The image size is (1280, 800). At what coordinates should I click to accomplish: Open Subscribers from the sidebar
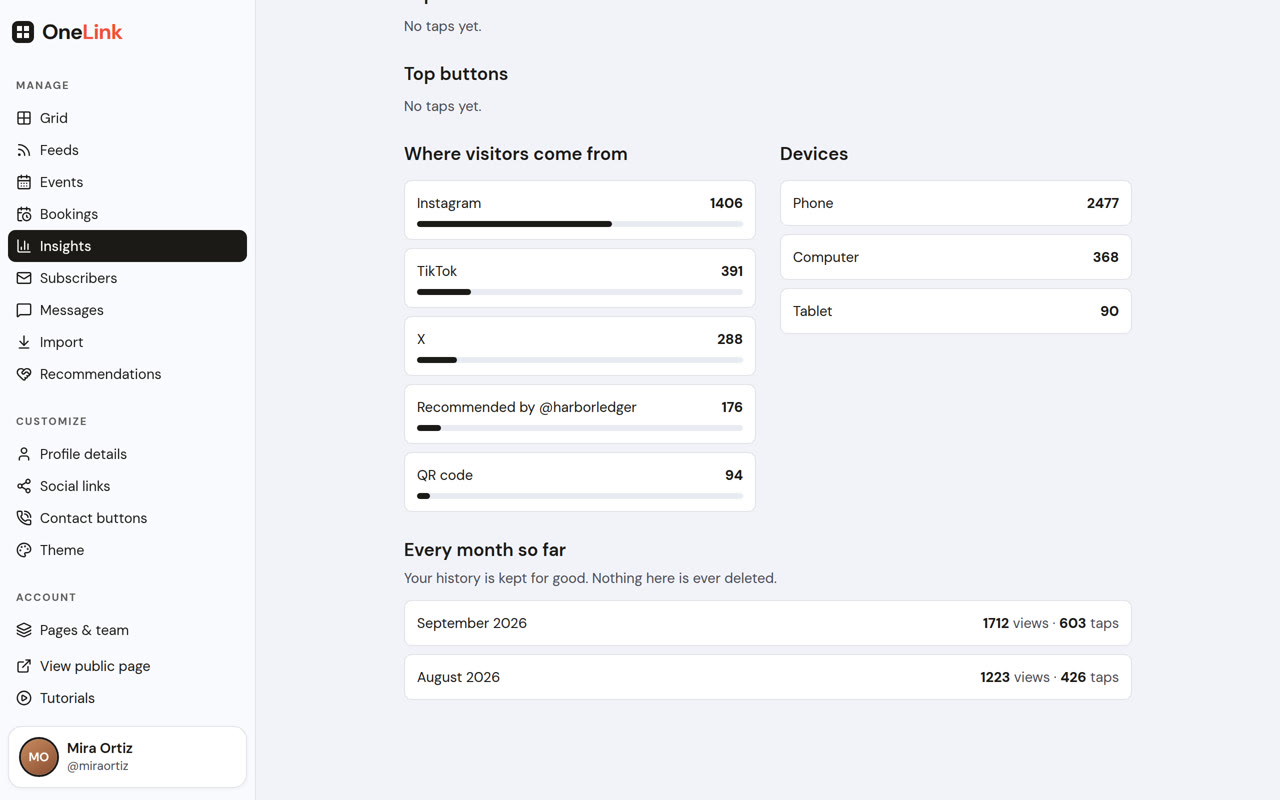coord(127,278)
